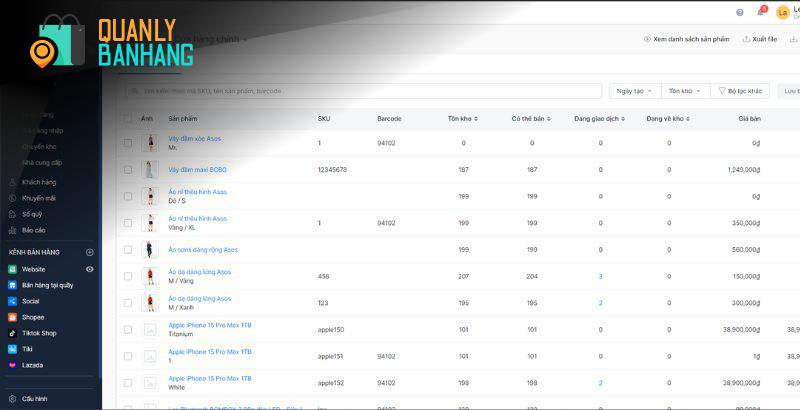Sort by the Đang về kho column

(668, 119)
